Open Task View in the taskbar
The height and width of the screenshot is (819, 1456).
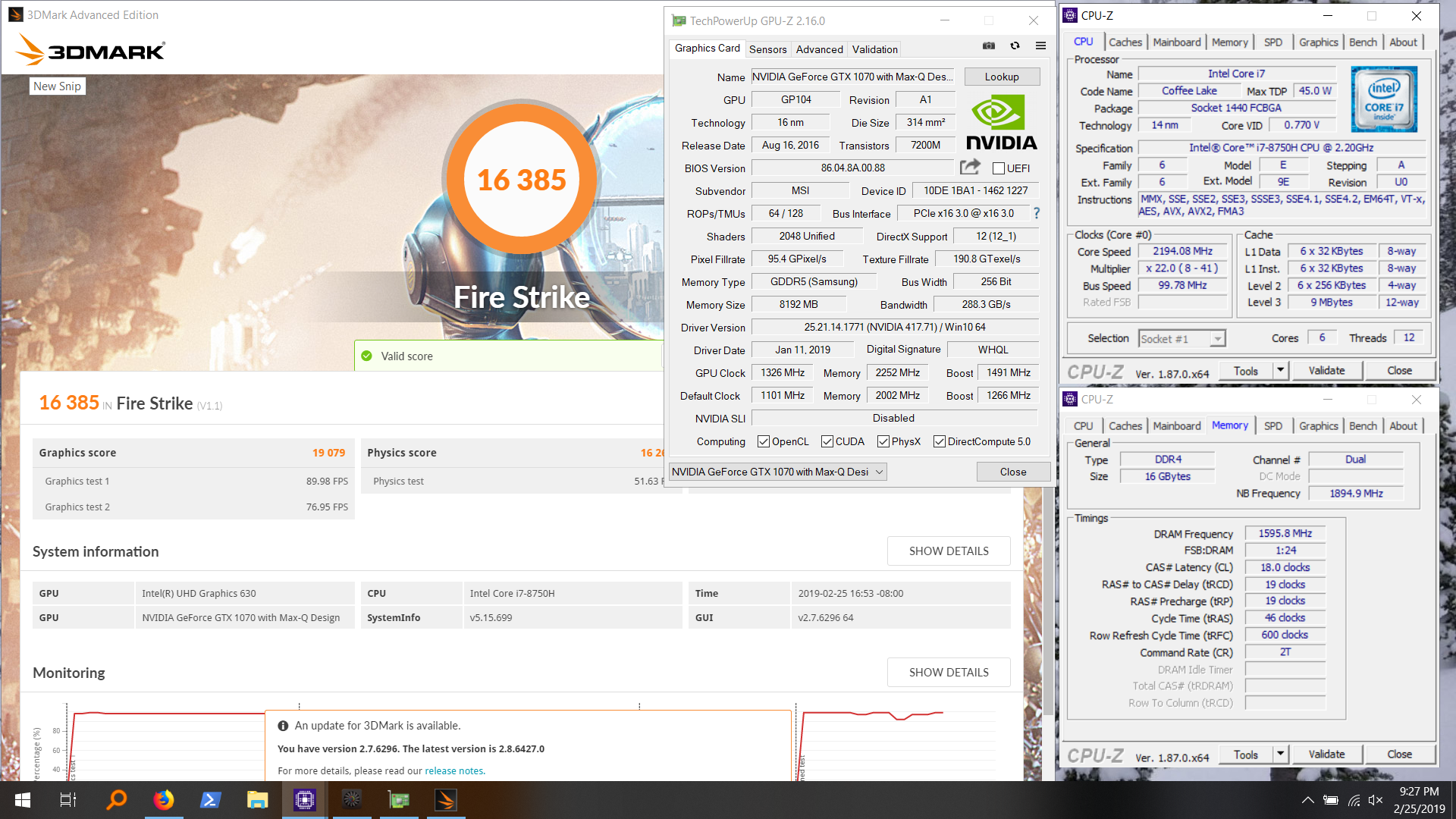68,800
